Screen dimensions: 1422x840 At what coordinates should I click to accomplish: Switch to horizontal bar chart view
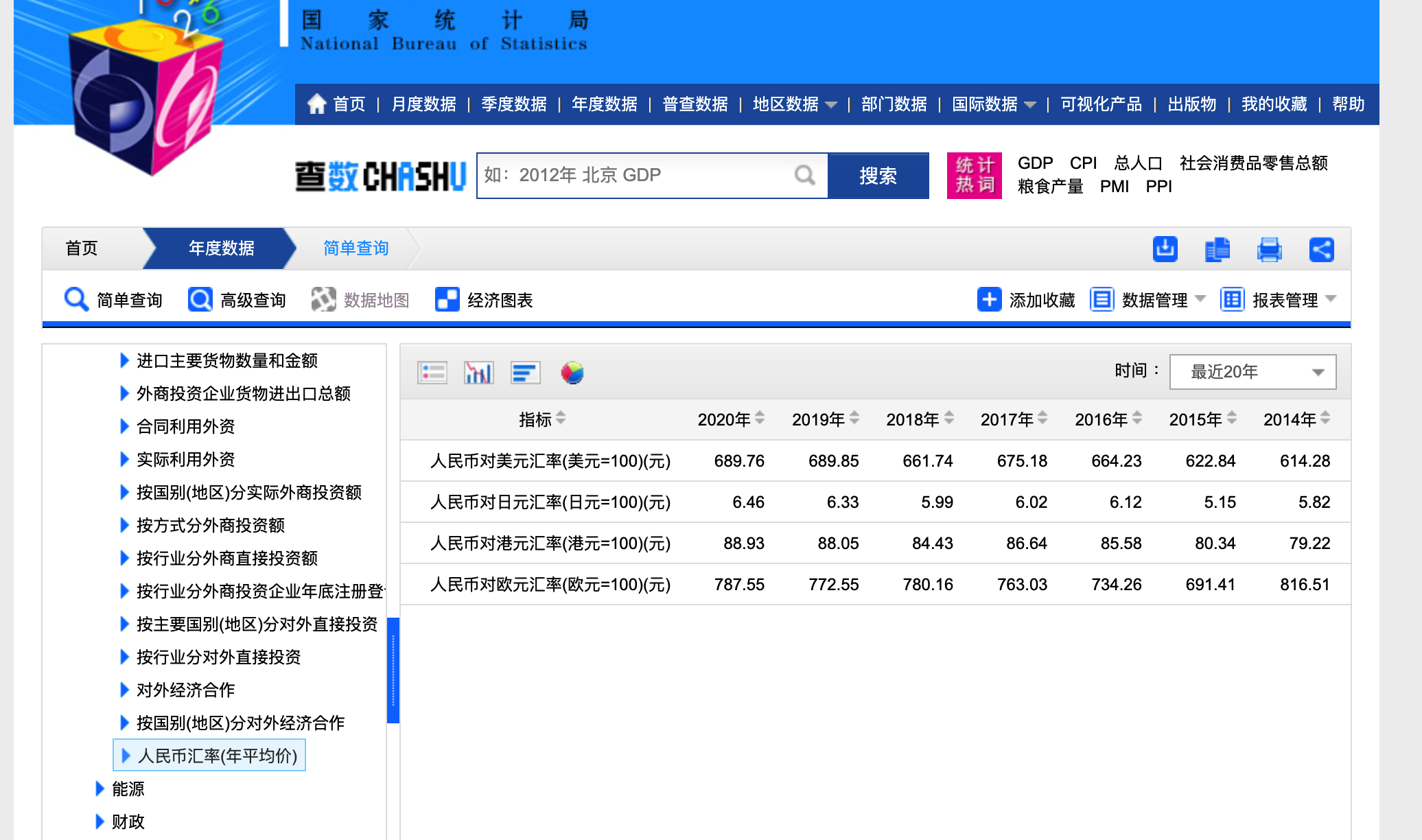[x=525, y=373]
